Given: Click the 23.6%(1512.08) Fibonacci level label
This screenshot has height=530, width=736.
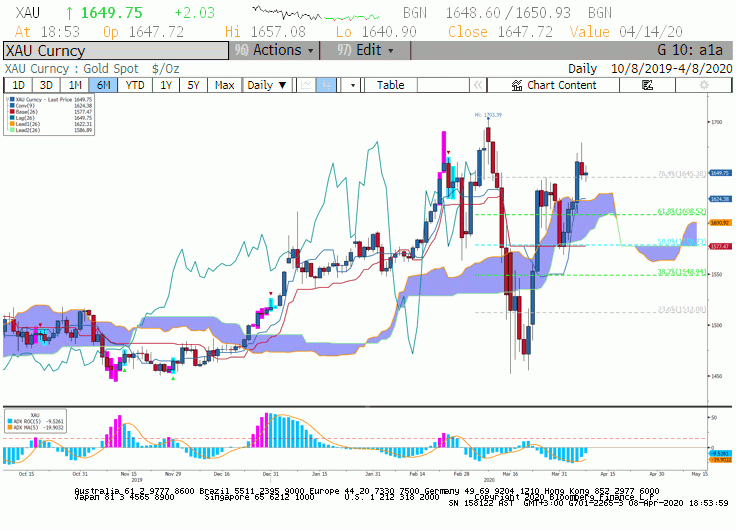Looking at the screenshot, I should 682,309.
